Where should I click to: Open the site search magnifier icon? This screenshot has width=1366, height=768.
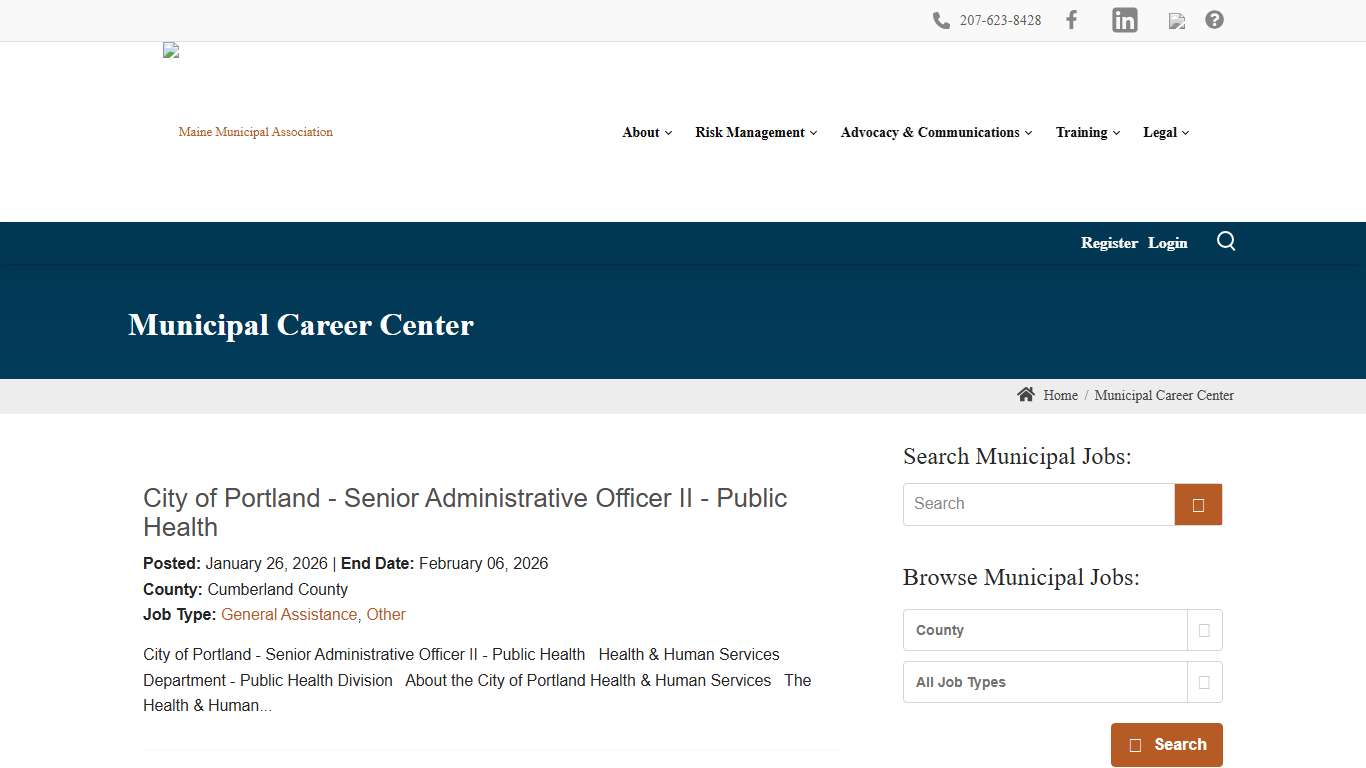click(x=1226, y=241)
